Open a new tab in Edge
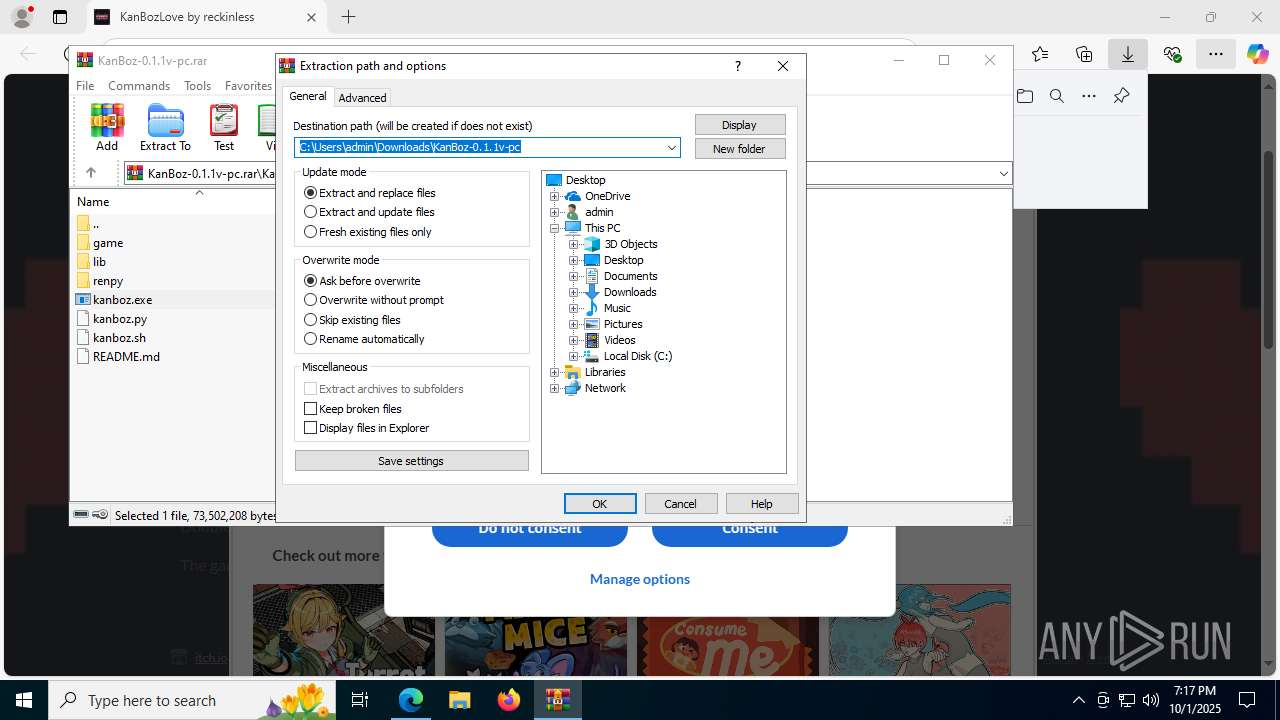Viewport: 1280px width, 720px height. coord(348,17)
